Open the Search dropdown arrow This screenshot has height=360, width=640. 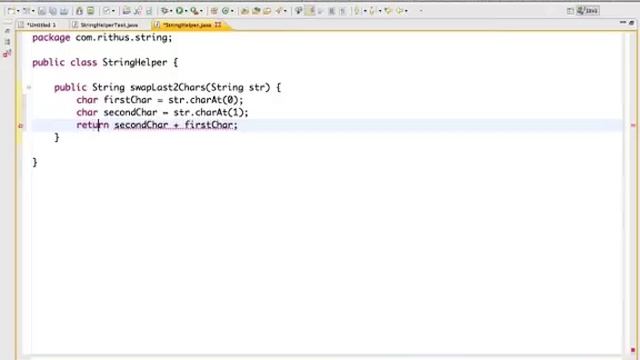pyautogui.click(x=285, y=11)
